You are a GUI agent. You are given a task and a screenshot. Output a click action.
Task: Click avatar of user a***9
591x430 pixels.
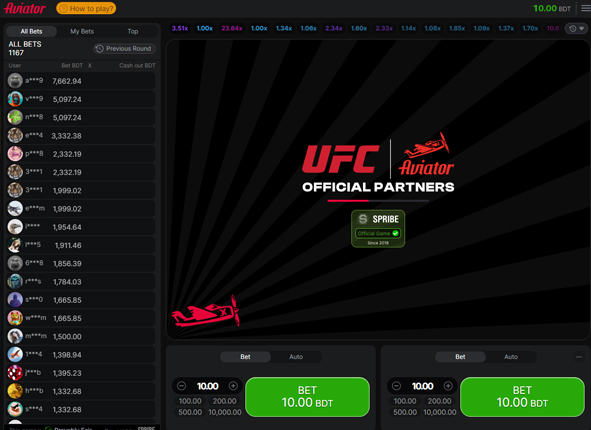pos(15,81)
